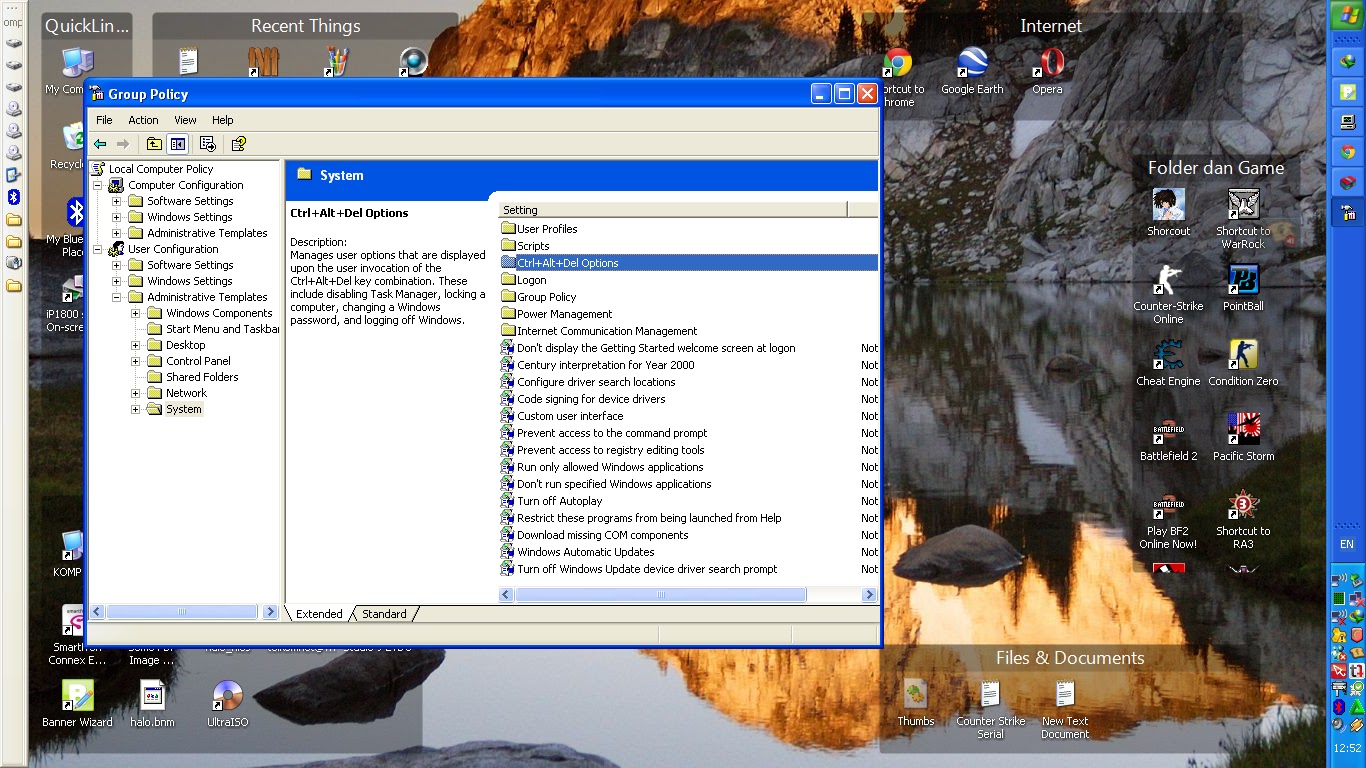Click the settings list scroll-right arrow

[x=869, y=595]
